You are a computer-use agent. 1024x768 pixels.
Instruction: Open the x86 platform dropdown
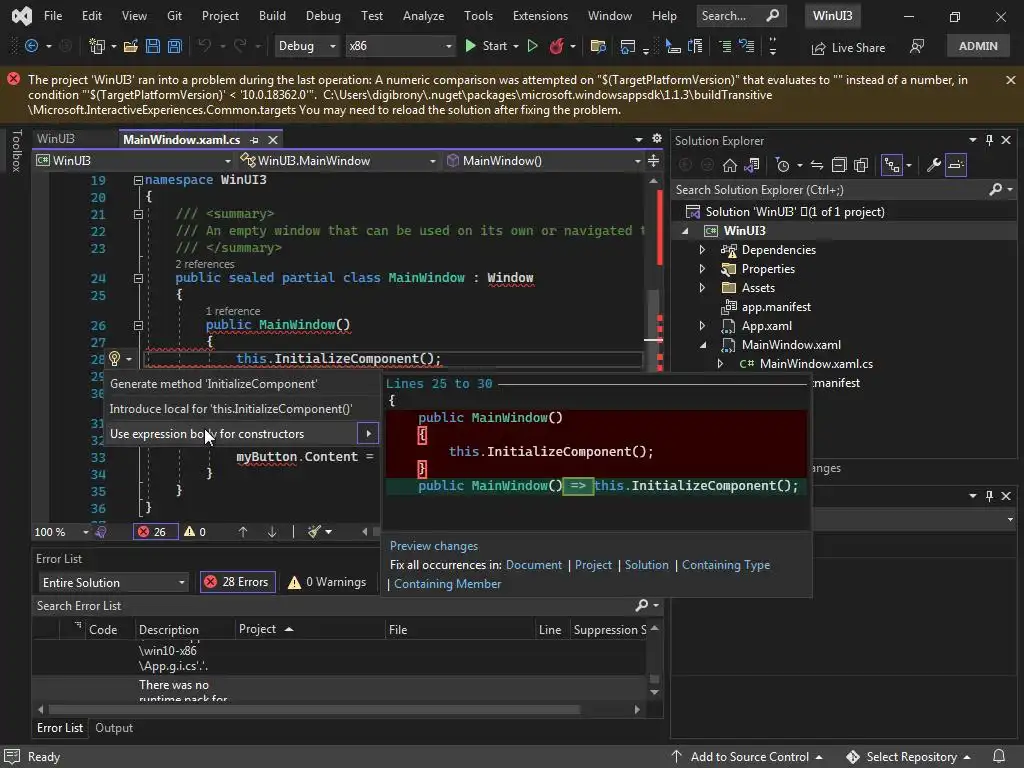[x=400, y=46]
